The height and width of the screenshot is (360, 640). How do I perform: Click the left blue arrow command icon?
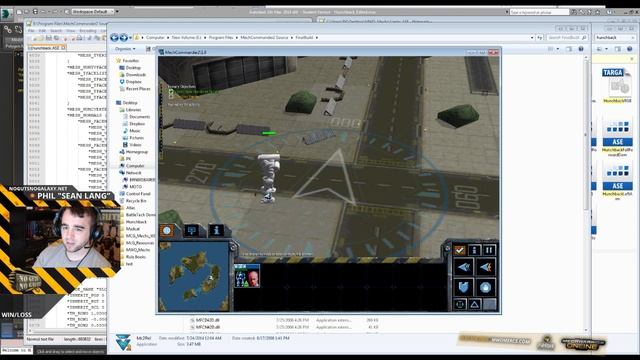pos(464,267)
